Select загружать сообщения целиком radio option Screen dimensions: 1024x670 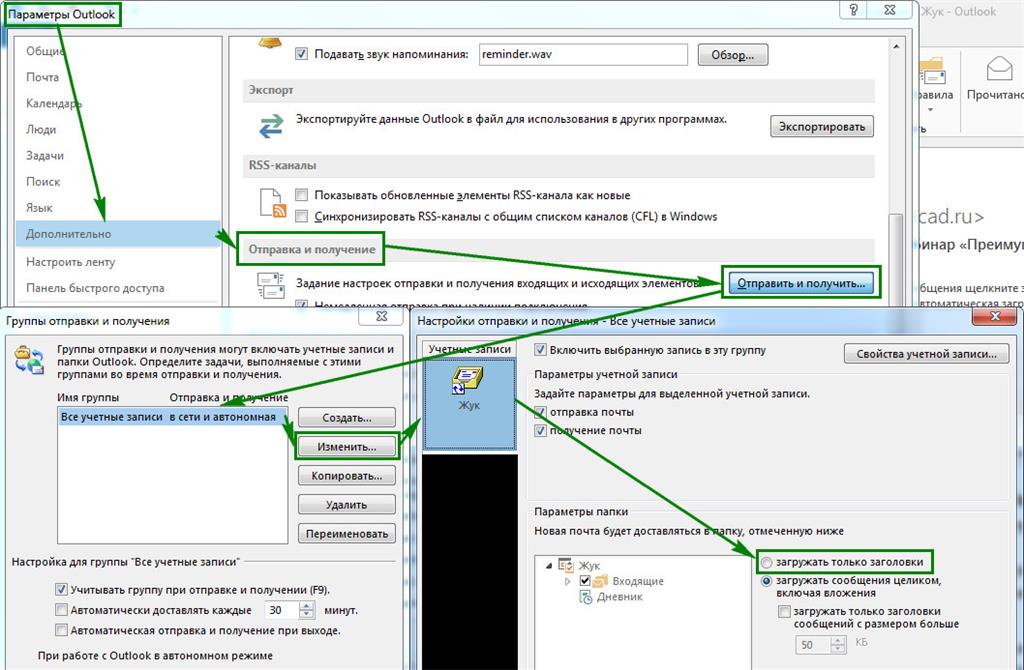pos(767,581)
